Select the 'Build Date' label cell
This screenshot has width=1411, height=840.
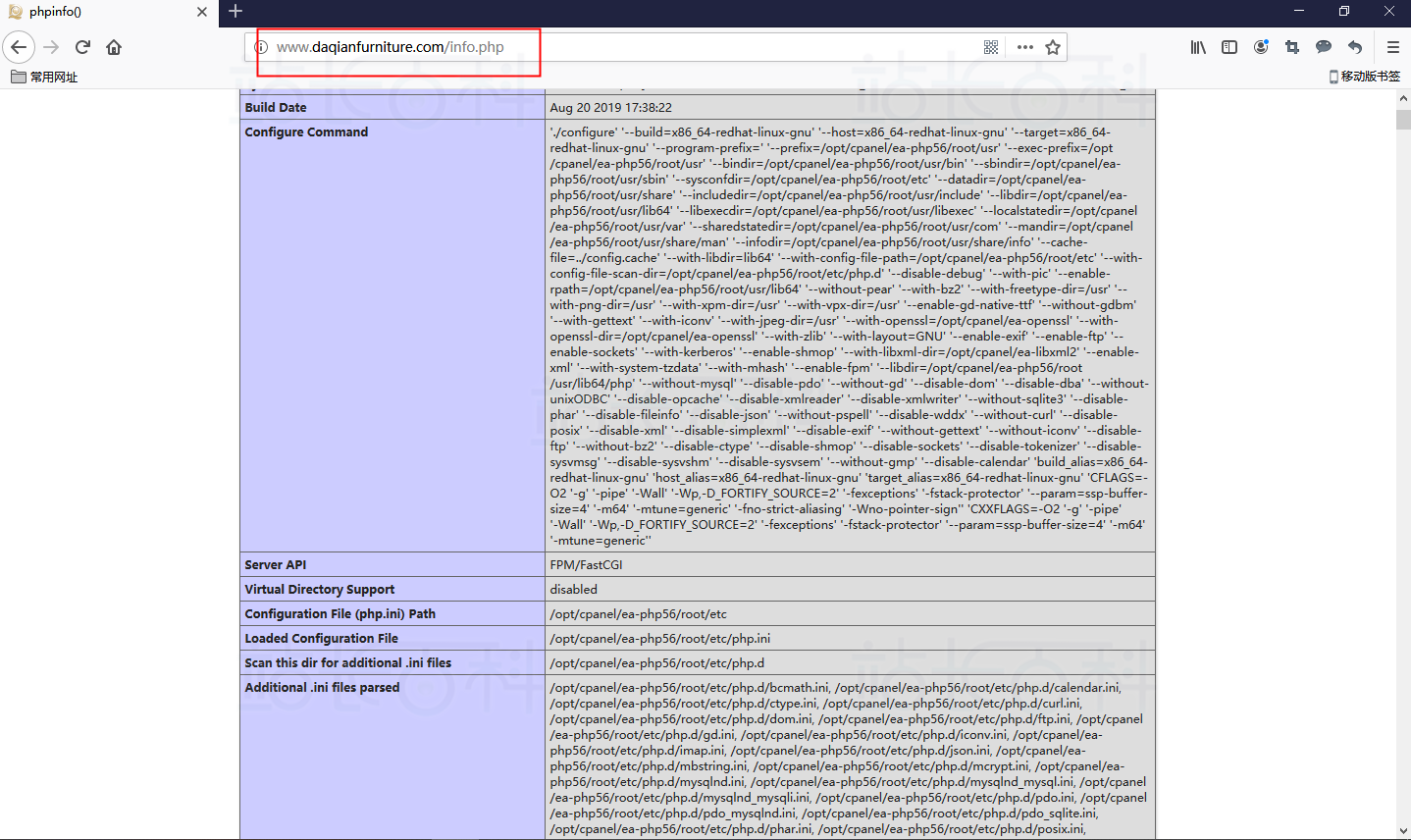tap(392, 108)
